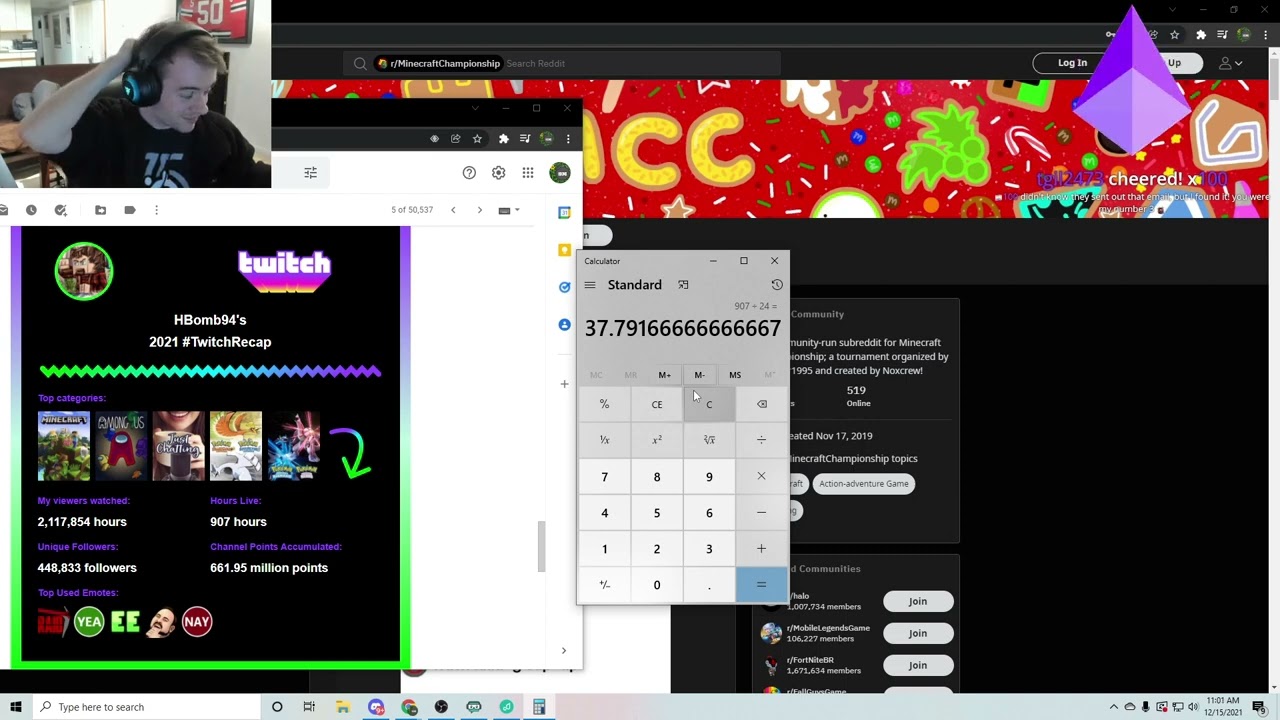This screenshot has width=1280, height=720.
Task: Click the backspace key in Calculator
Action: tap(761, 404)
